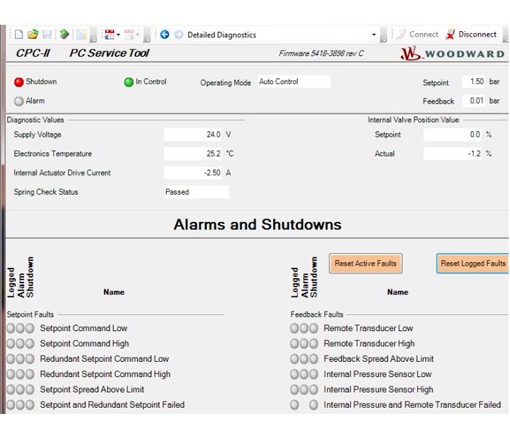Click the Electronics Temperature 25.2 value
This screenshot has height=441, width=510.
(193, 154)
